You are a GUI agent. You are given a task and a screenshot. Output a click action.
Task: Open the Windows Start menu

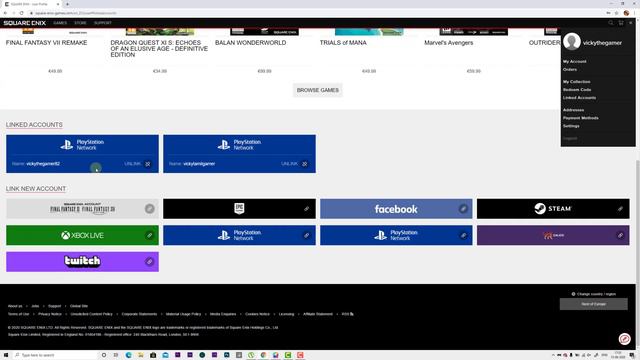(6, 355)
